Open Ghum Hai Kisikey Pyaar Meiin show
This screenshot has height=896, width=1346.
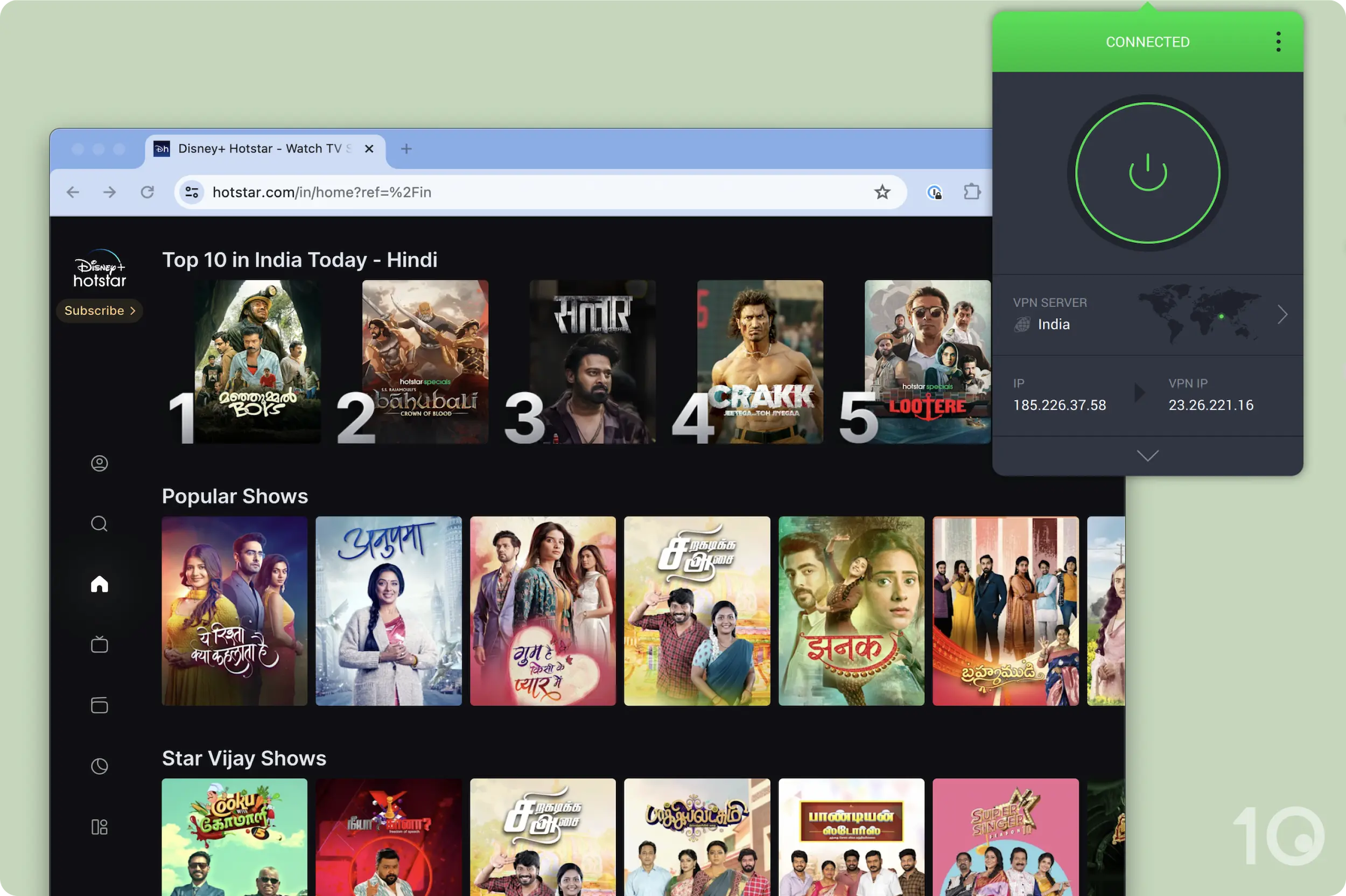coord(543,611)
